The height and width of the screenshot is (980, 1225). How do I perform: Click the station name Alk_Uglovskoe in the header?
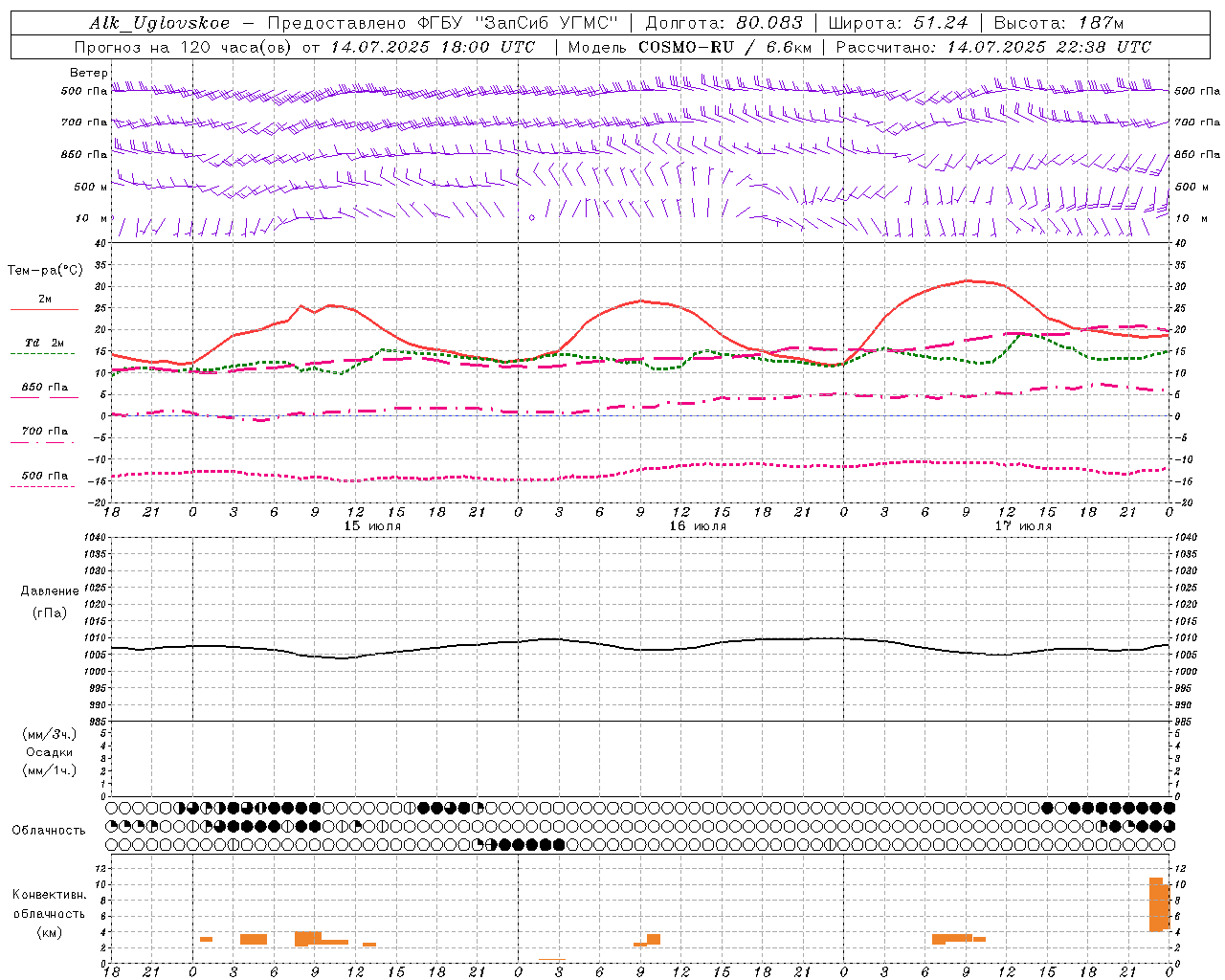(x=160, y=23)
